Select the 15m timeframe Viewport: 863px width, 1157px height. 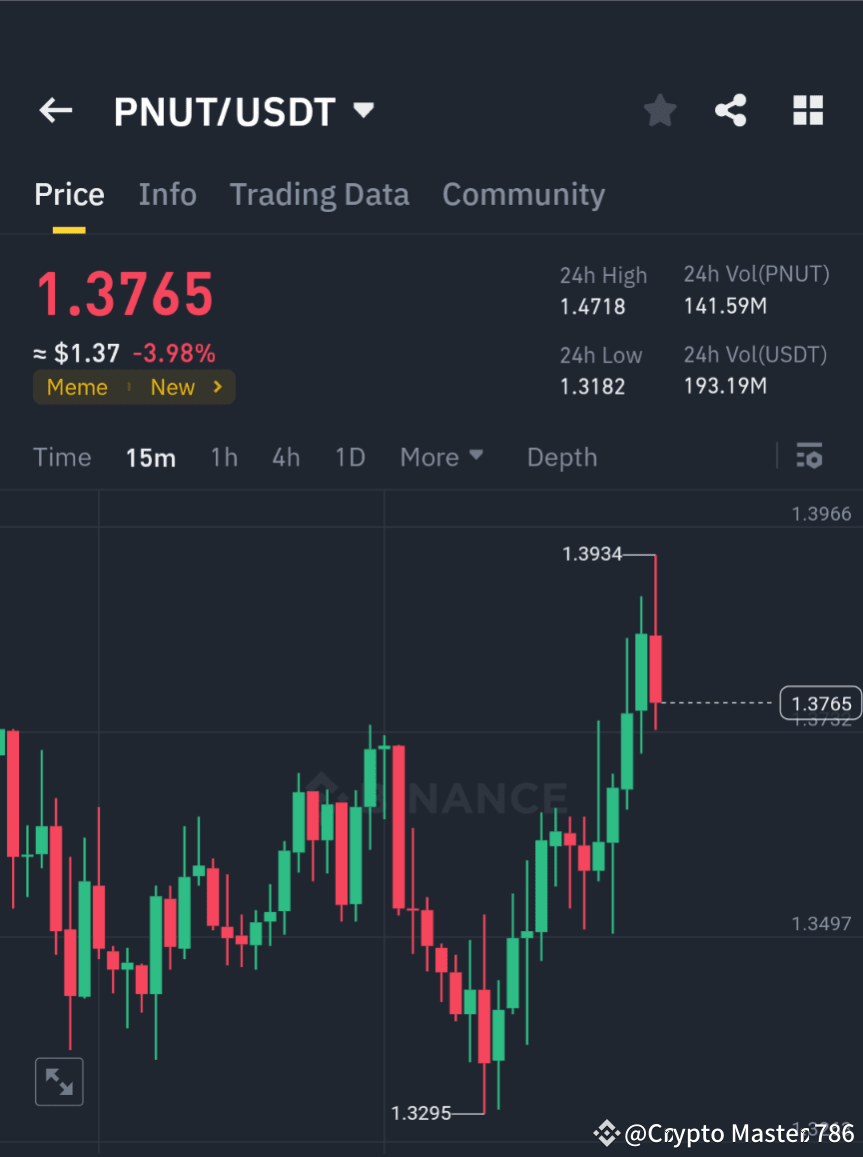point(151,457)
